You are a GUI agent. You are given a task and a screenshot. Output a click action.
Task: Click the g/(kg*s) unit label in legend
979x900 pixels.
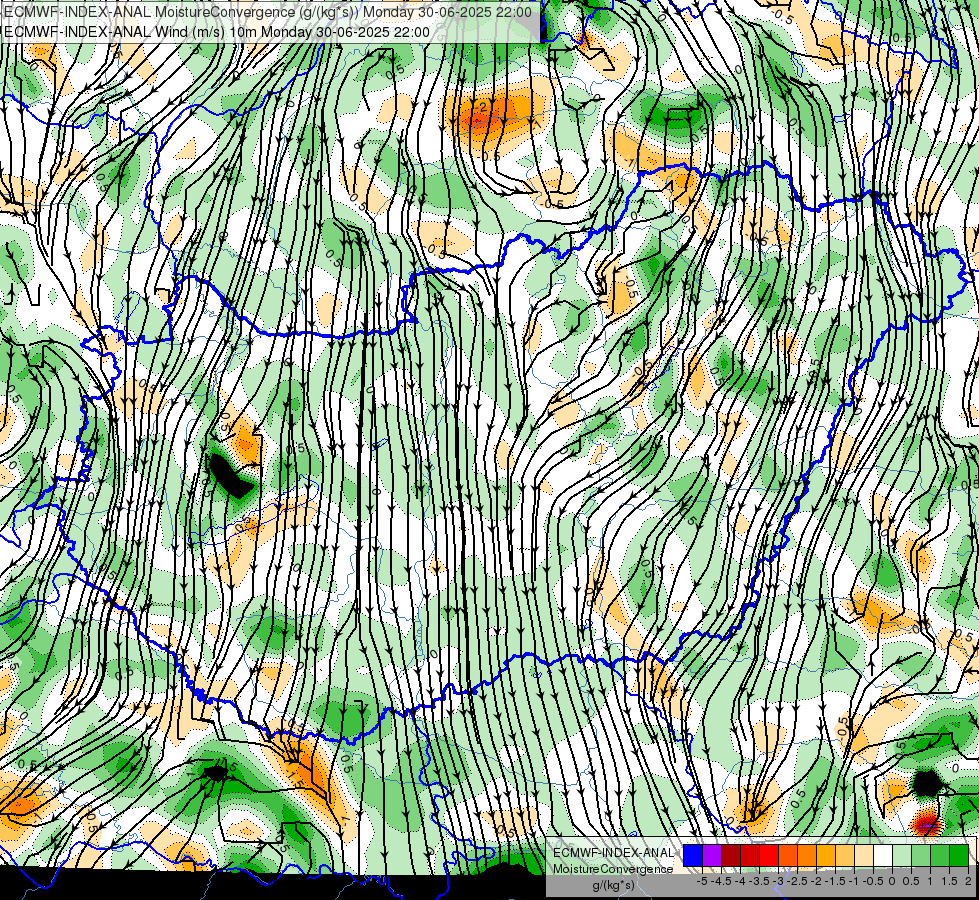point(613,885)
